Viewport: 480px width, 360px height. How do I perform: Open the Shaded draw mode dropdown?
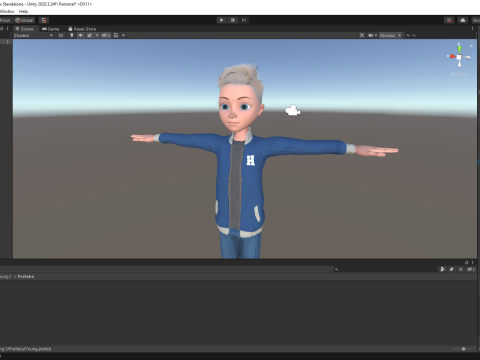pyautogui.click(x=33, y=35)
